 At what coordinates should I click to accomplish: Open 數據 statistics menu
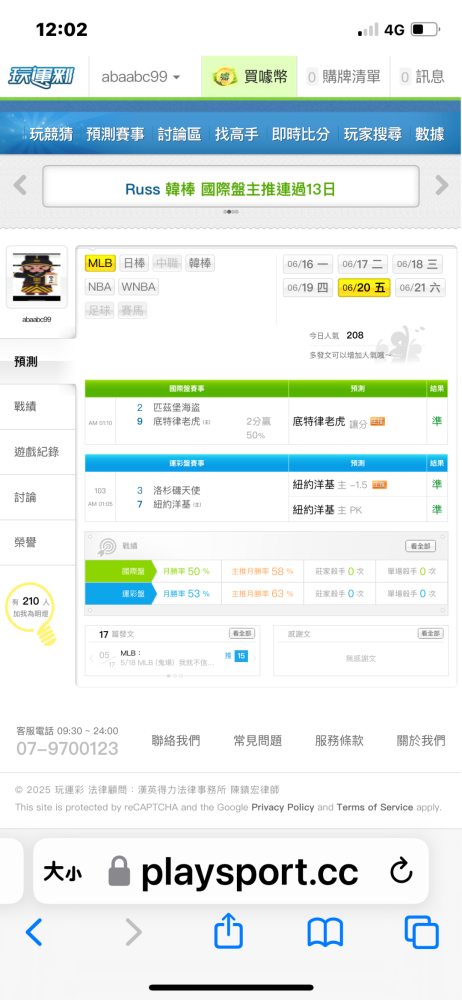click(429, 134)
